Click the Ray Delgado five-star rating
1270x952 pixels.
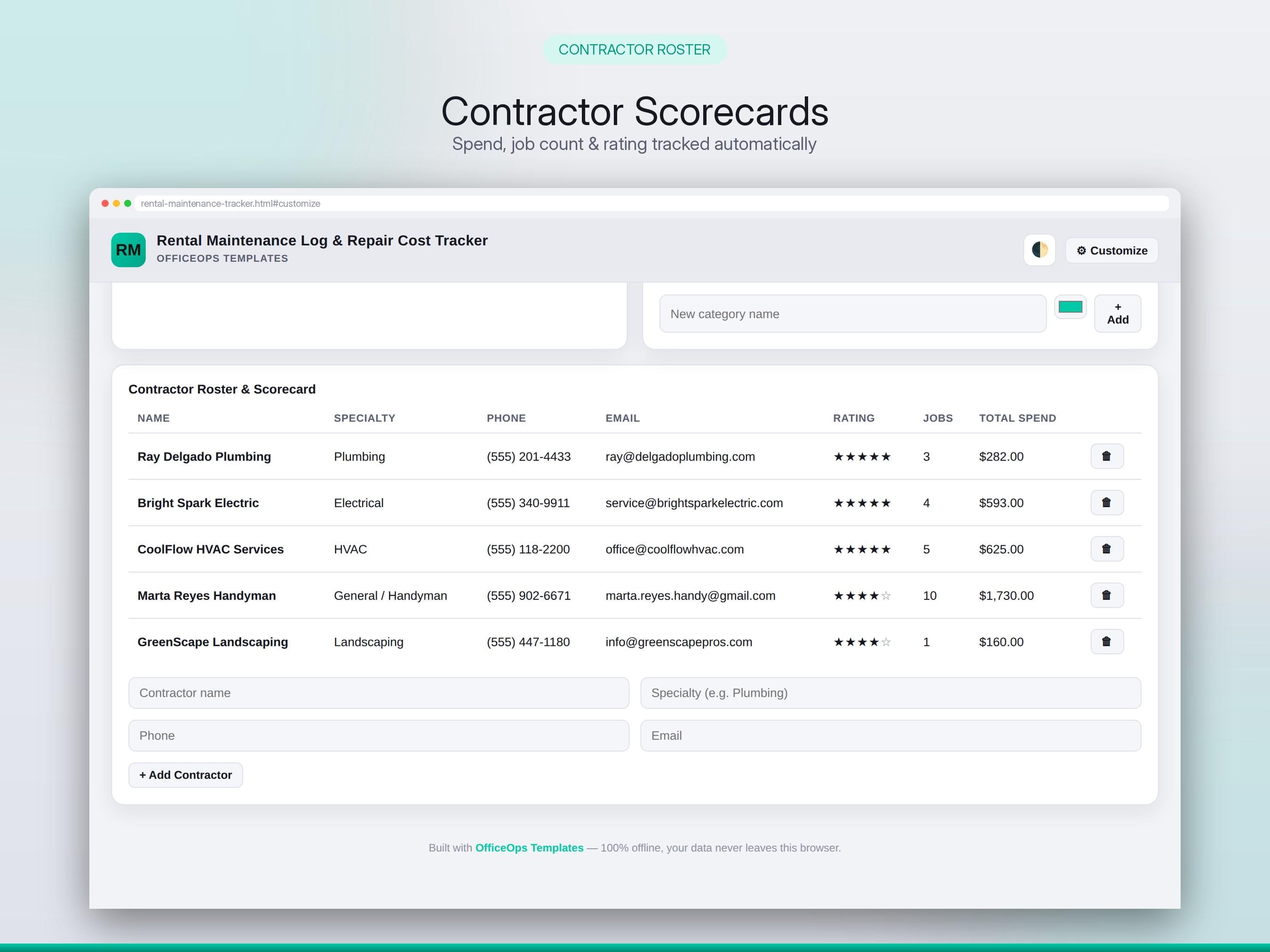coord(862,457)
